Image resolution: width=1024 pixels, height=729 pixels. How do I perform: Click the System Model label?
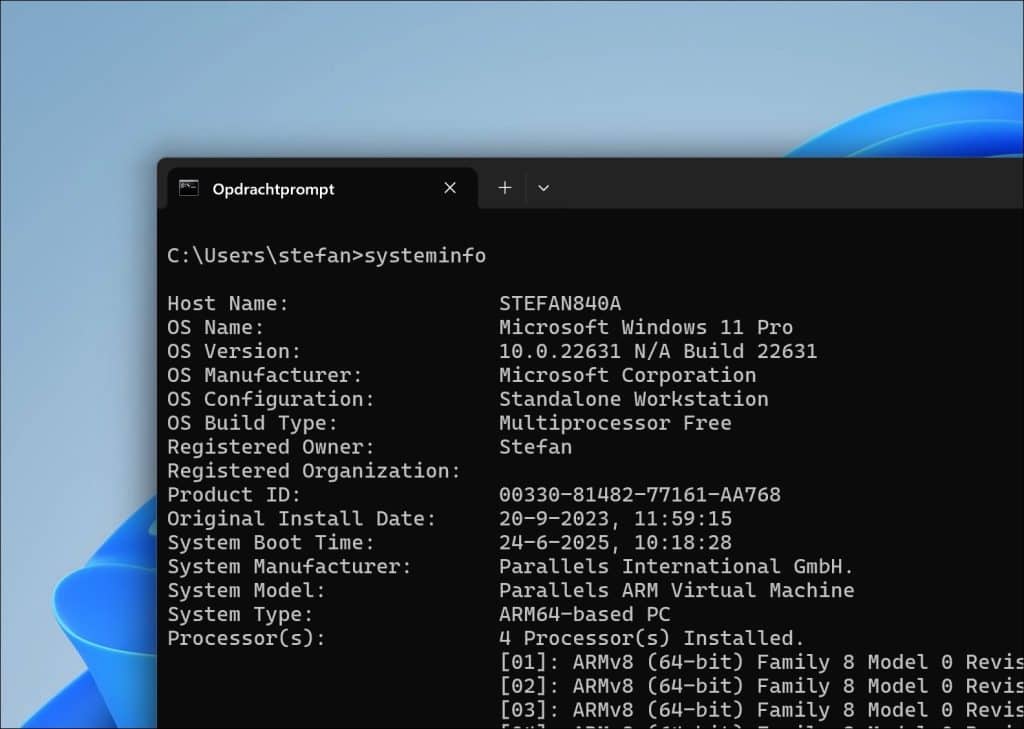(x=246, y=591)
